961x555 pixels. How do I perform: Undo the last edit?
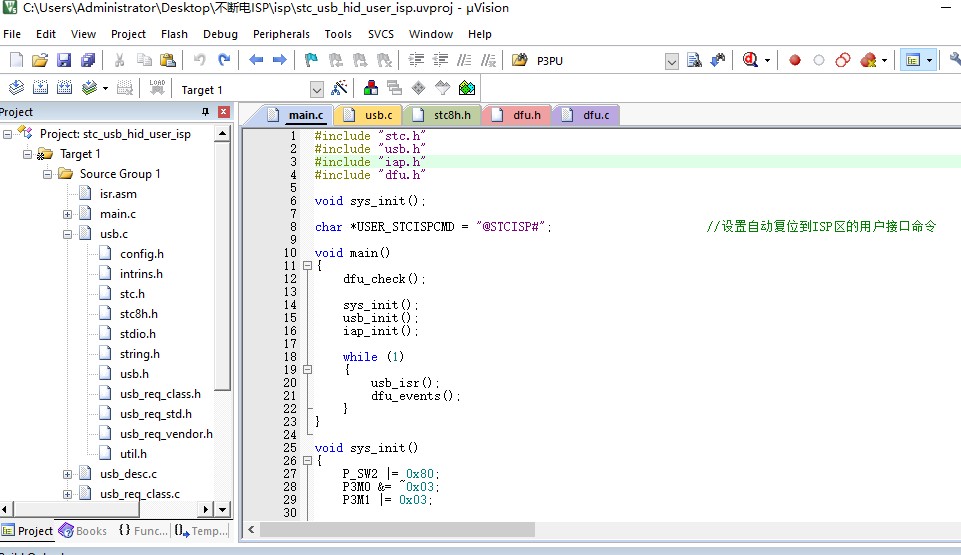tap(200, 60)
